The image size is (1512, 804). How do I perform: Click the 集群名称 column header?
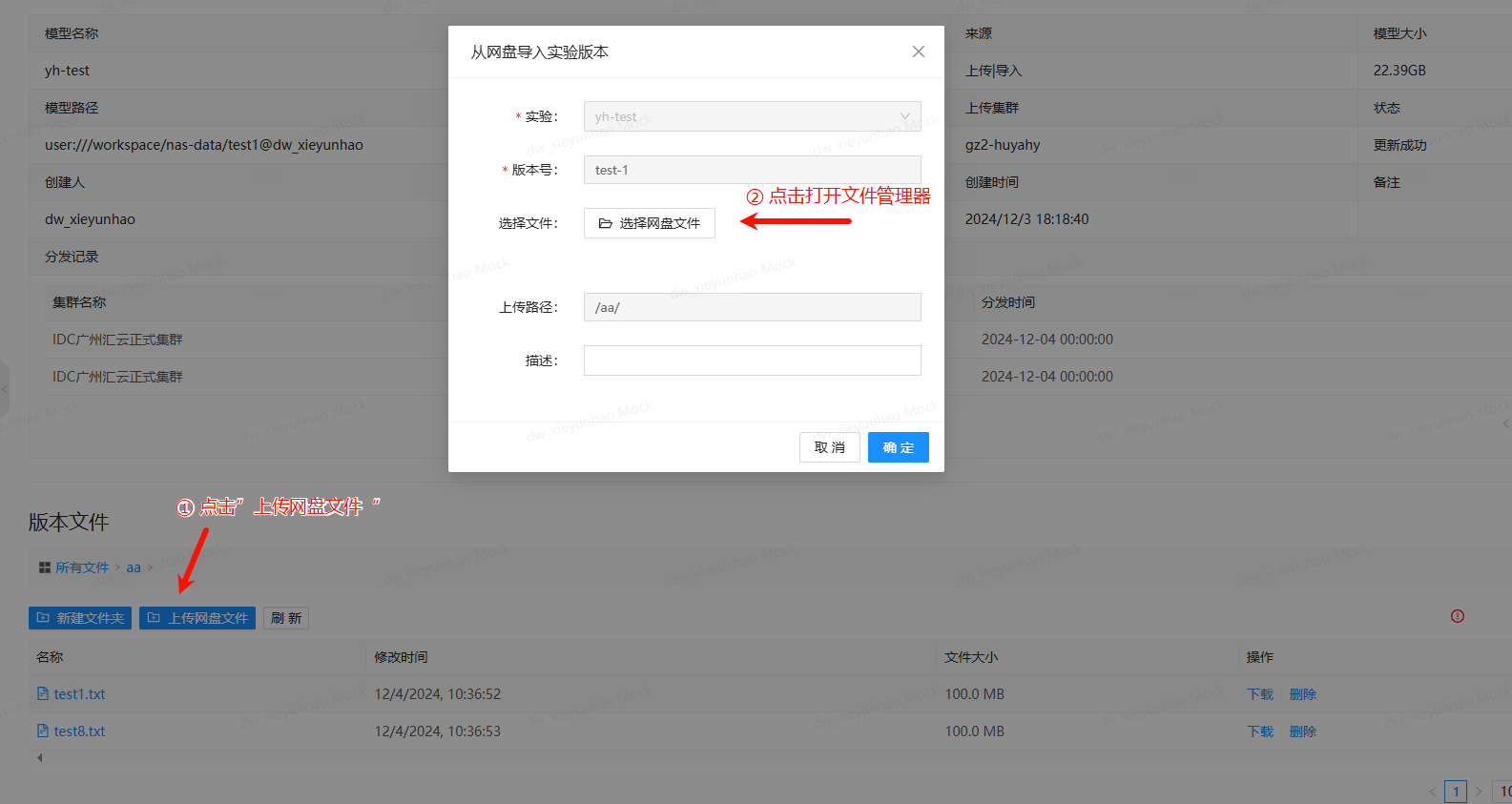pos(79,302)
